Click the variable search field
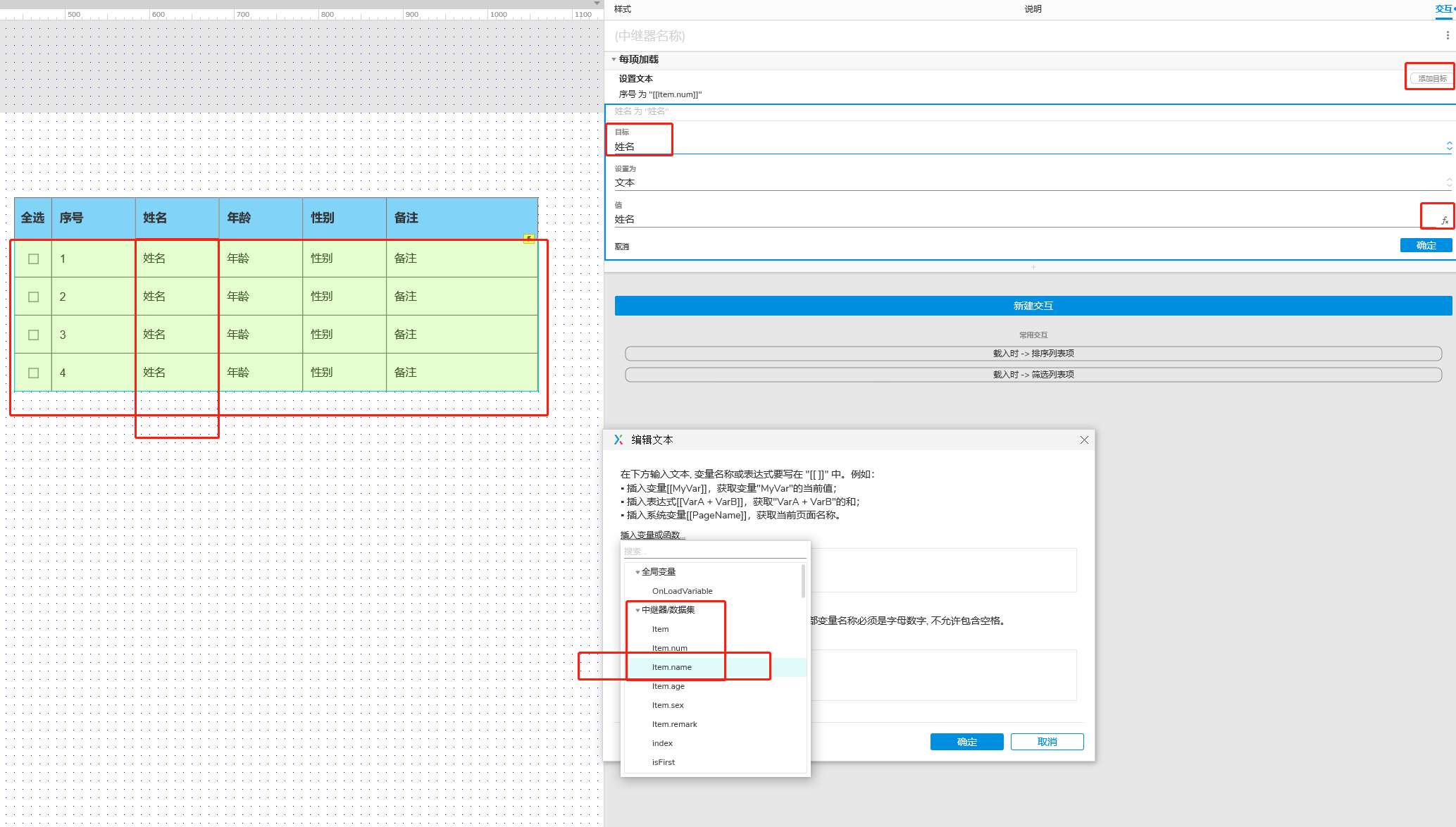1456x827 pixels. [714, 552]
